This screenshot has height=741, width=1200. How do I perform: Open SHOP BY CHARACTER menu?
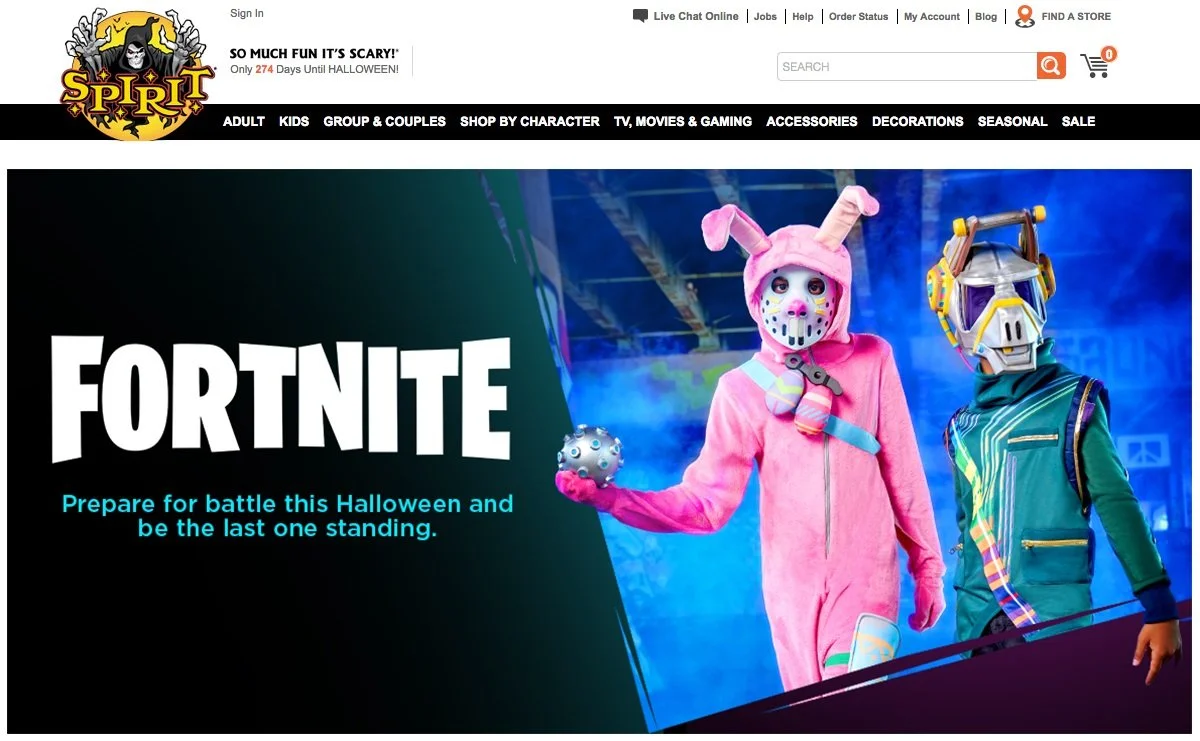coord(530,121)
